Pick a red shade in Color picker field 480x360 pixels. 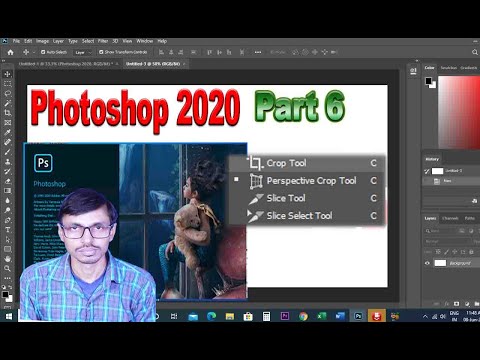[467, 100]
